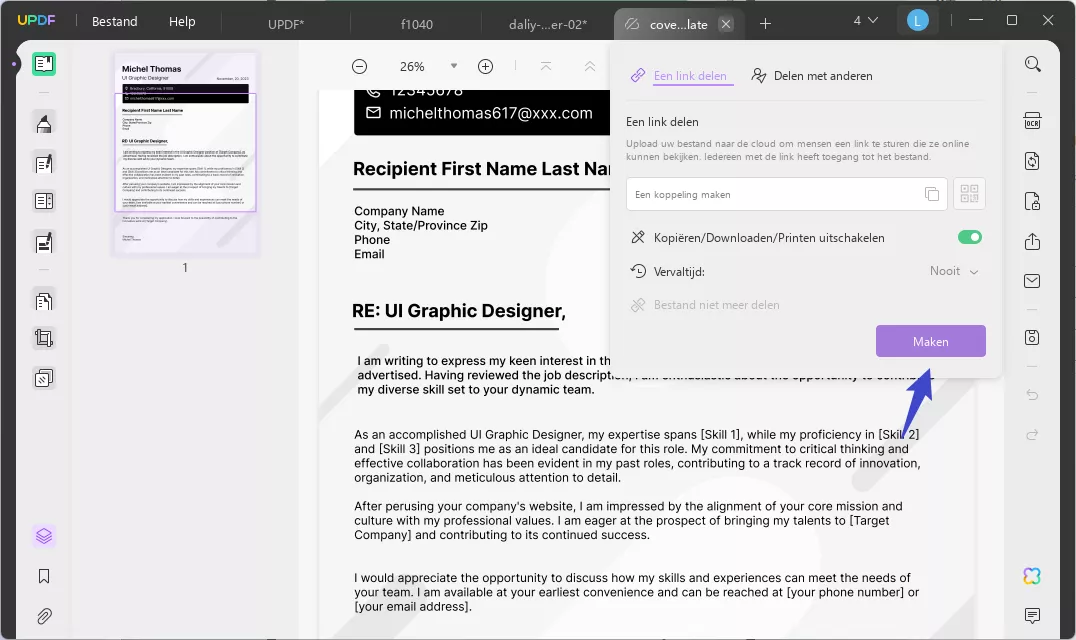Image resolution: width=1076 pixels, height=640 pixels.
Task: Click the Undo arrow in right sidebar
Action: click(x=1033, y=395)
